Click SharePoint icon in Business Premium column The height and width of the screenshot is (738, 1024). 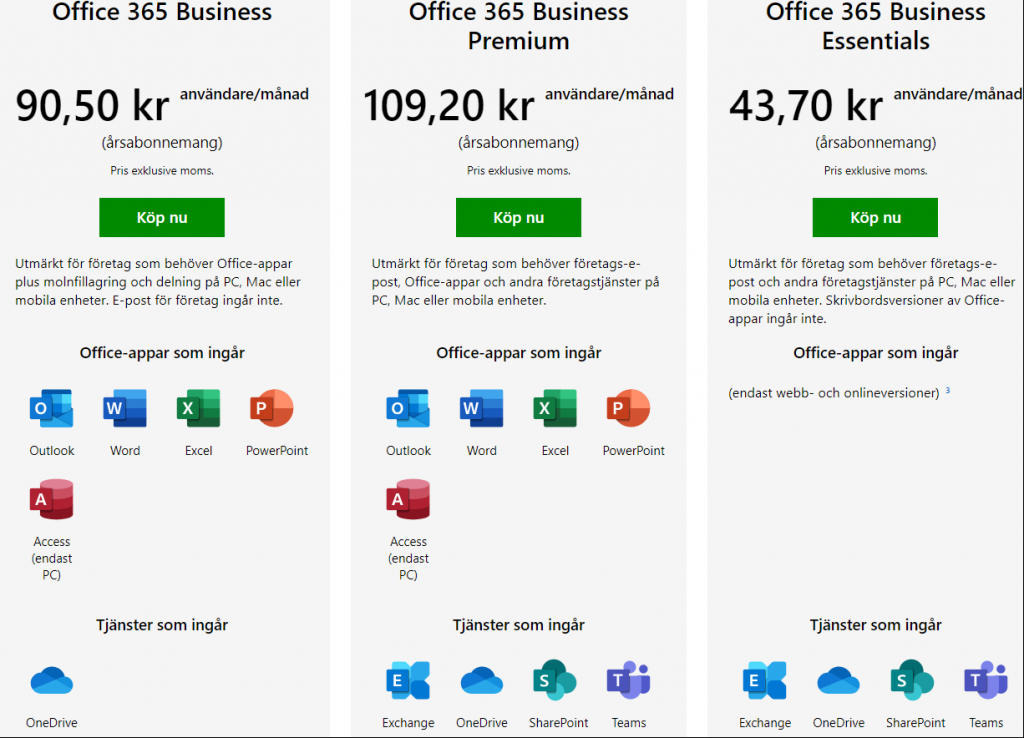555,681
